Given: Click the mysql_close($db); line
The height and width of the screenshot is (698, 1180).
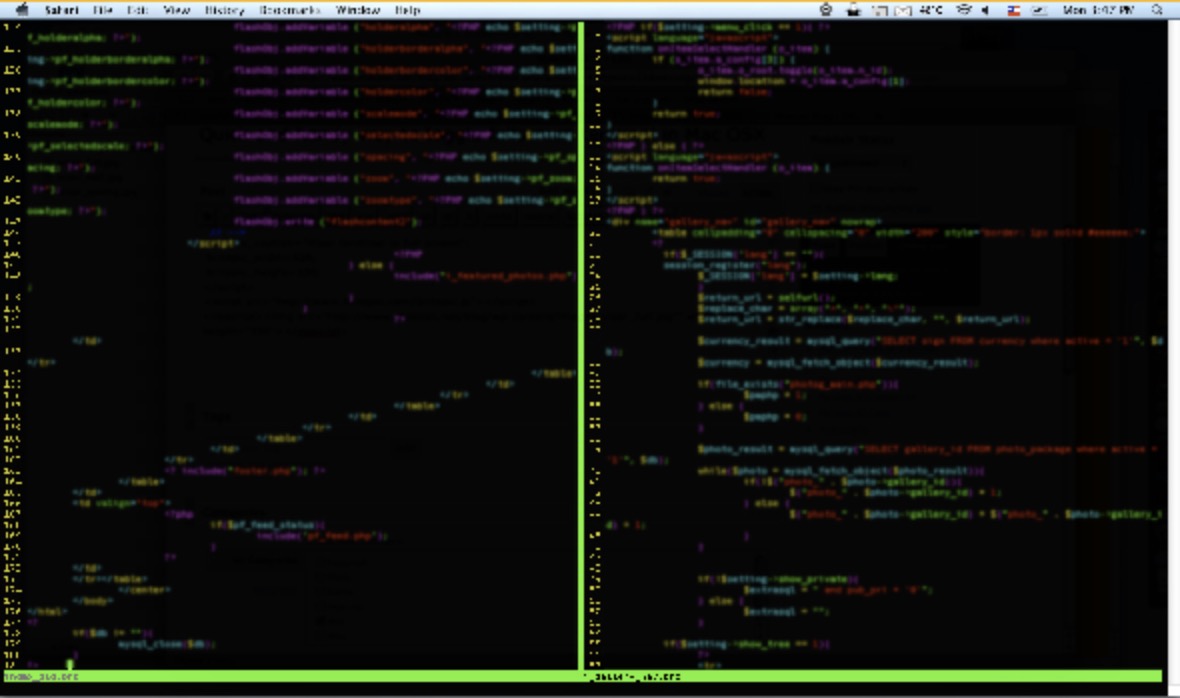Looking at the screenshot, I should [167, 644].
